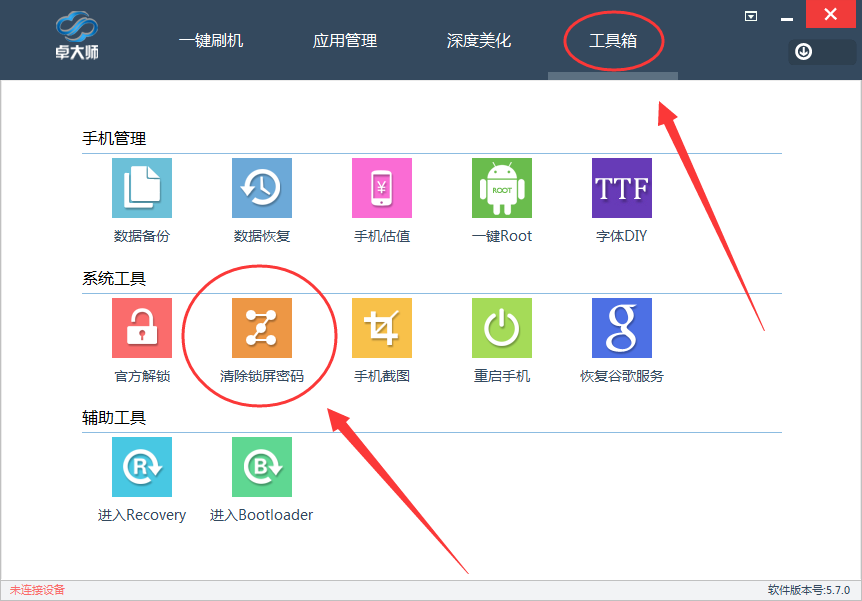
Task: Select the 官方解锁 official unlock tool
Action: click(141, 327)
